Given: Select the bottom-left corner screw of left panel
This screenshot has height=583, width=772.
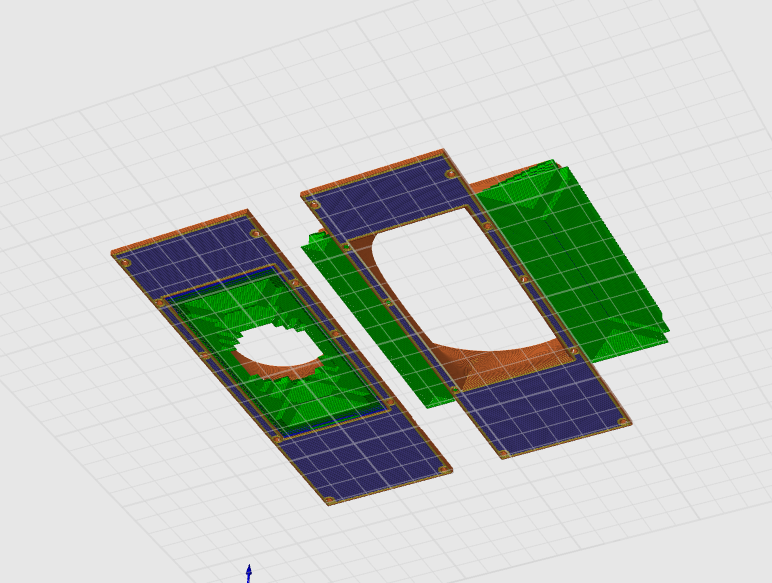Looking at the screenshot, I should coord(328,499).
